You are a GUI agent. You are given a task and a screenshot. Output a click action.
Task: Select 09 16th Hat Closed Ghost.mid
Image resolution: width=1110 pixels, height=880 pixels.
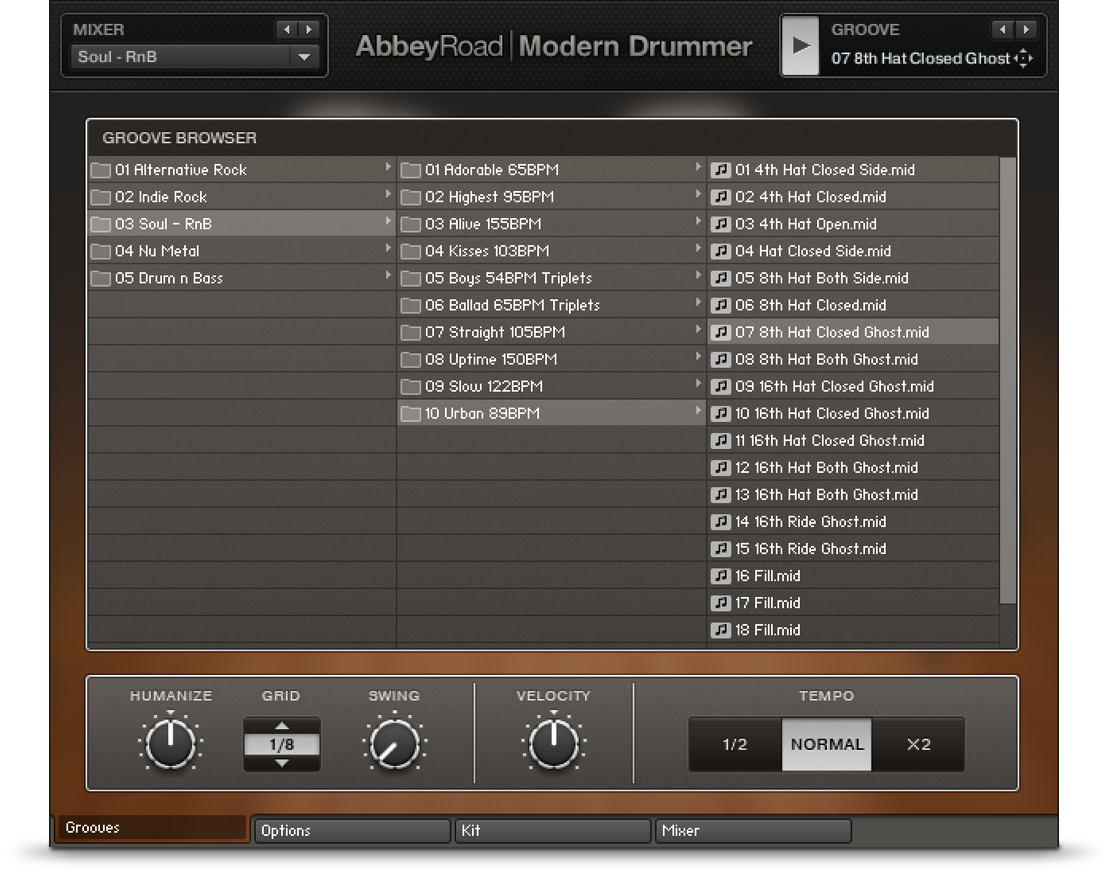[x=853, y=387]
